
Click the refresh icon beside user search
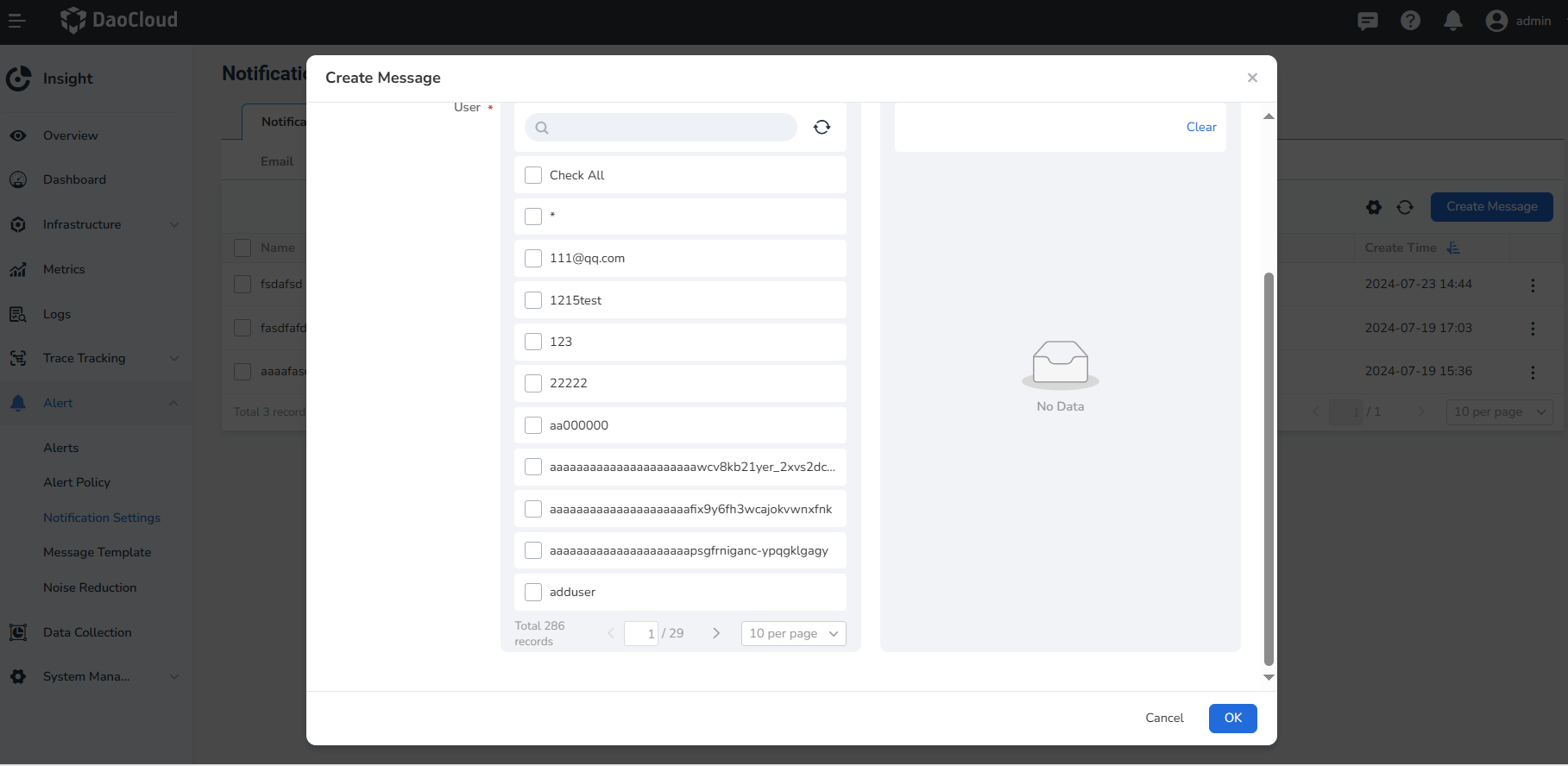(x=822, y=128)
